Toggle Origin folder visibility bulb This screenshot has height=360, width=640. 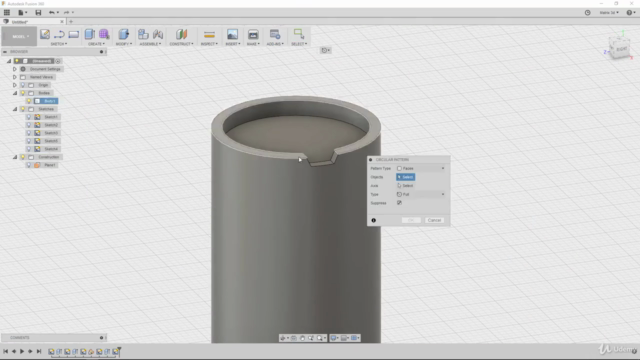pos(23,85)
